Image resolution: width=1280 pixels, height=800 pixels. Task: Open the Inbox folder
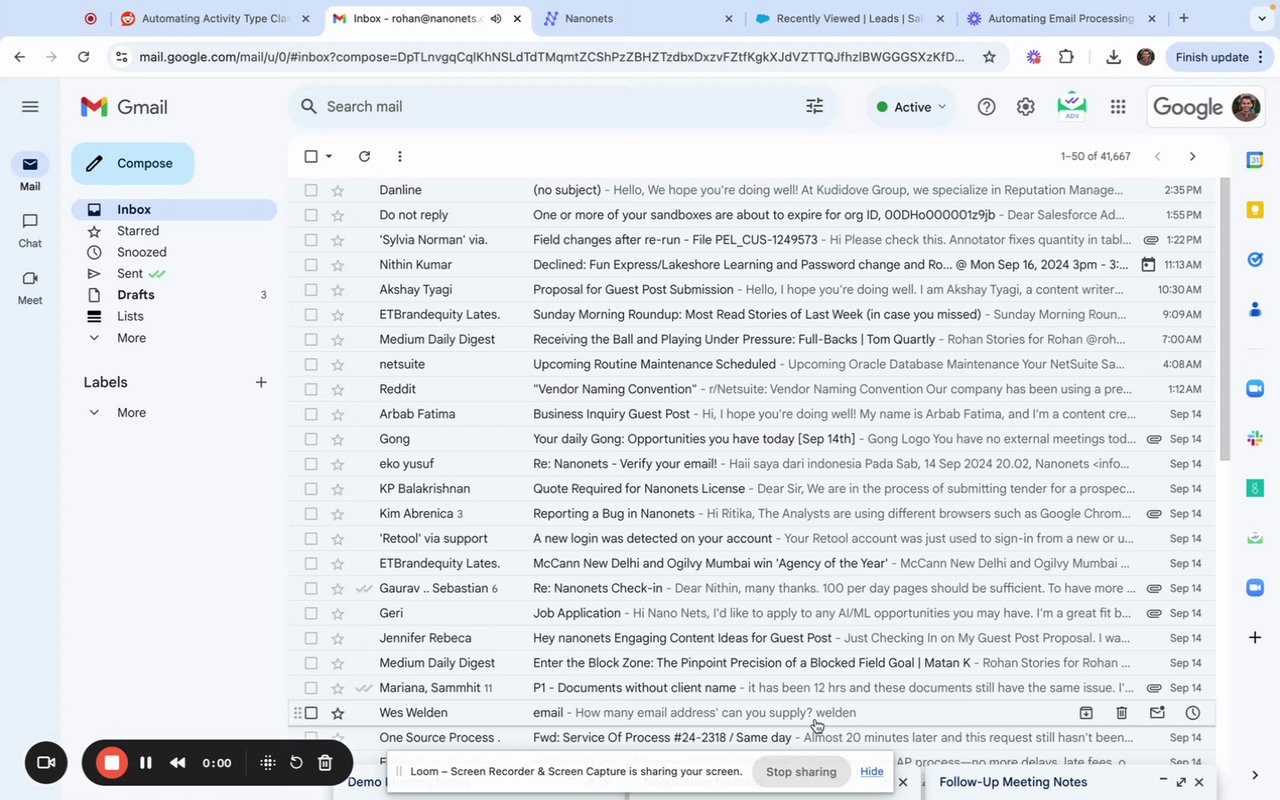[x=174, y=210]
